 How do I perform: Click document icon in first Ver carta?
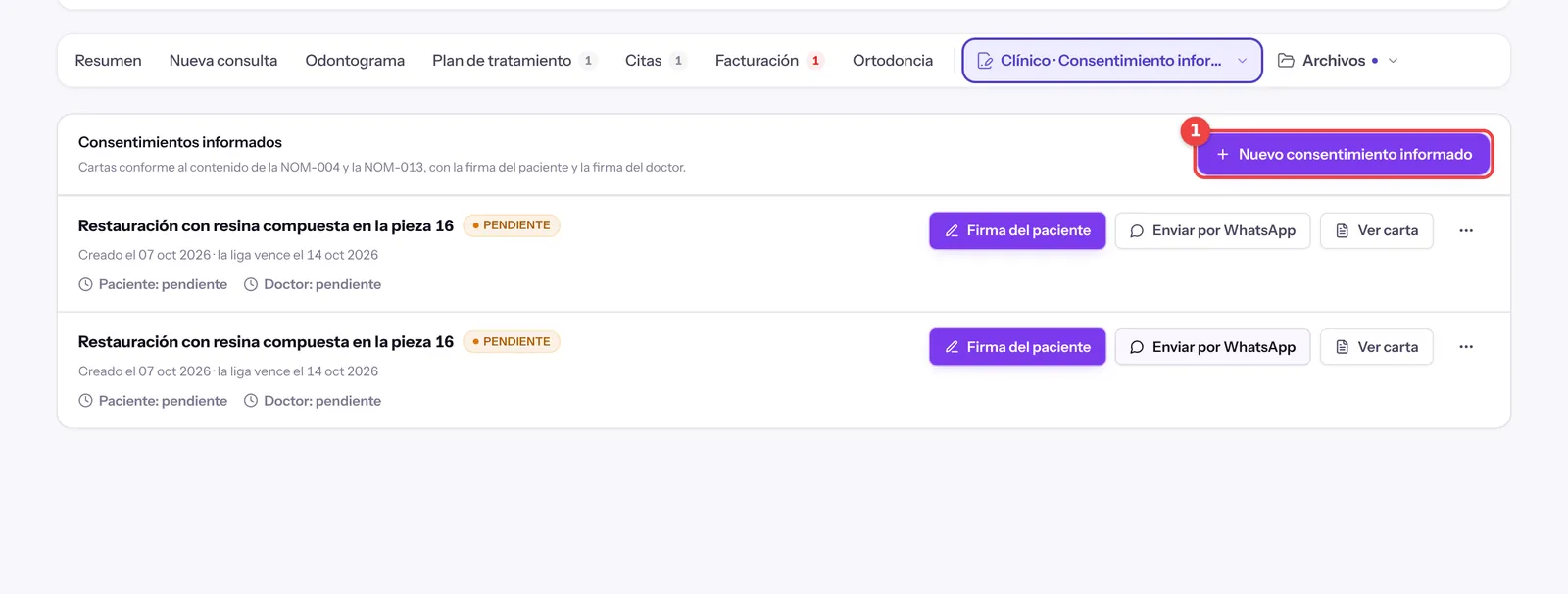[x=1343, y=230]
